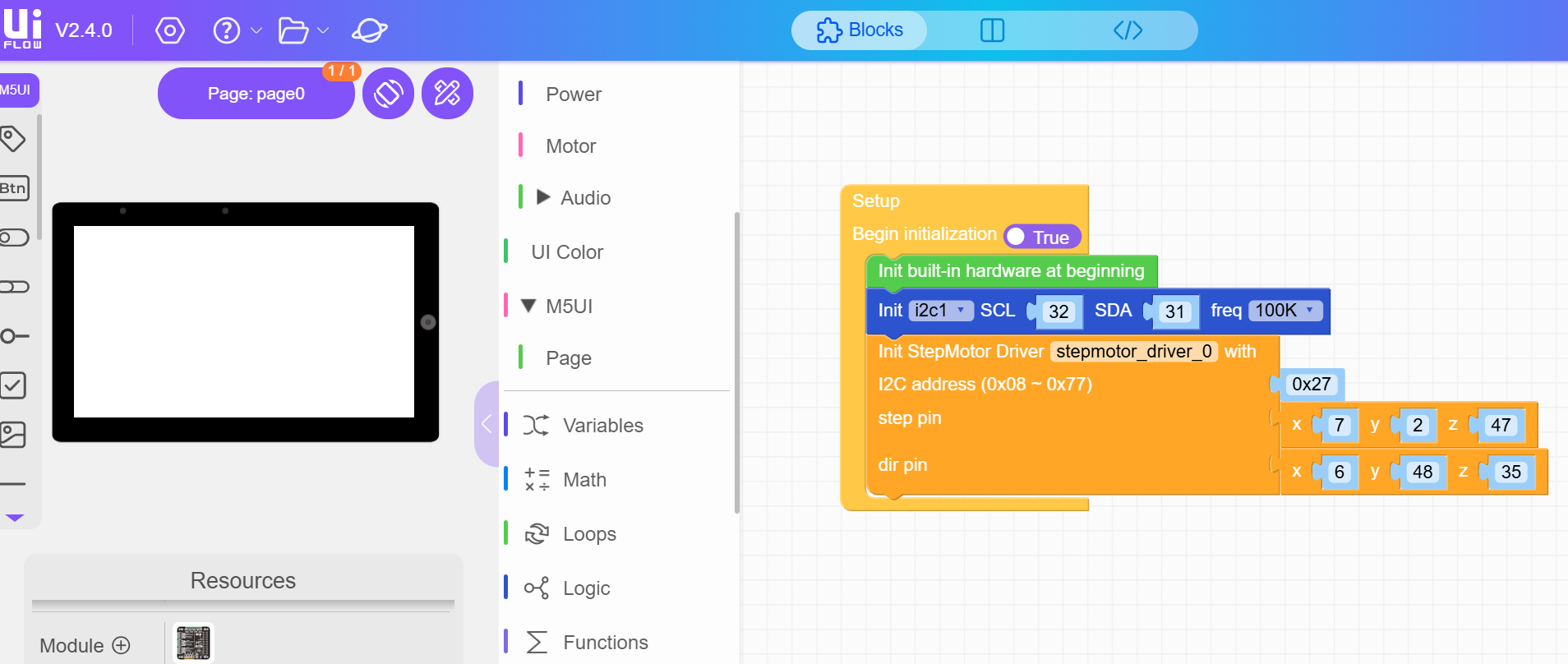Image resolution: width=1568 pixels, height=664 pixels.
Task: Open the Variables block category
Action: pyautogui.click(x=602, y=426)
